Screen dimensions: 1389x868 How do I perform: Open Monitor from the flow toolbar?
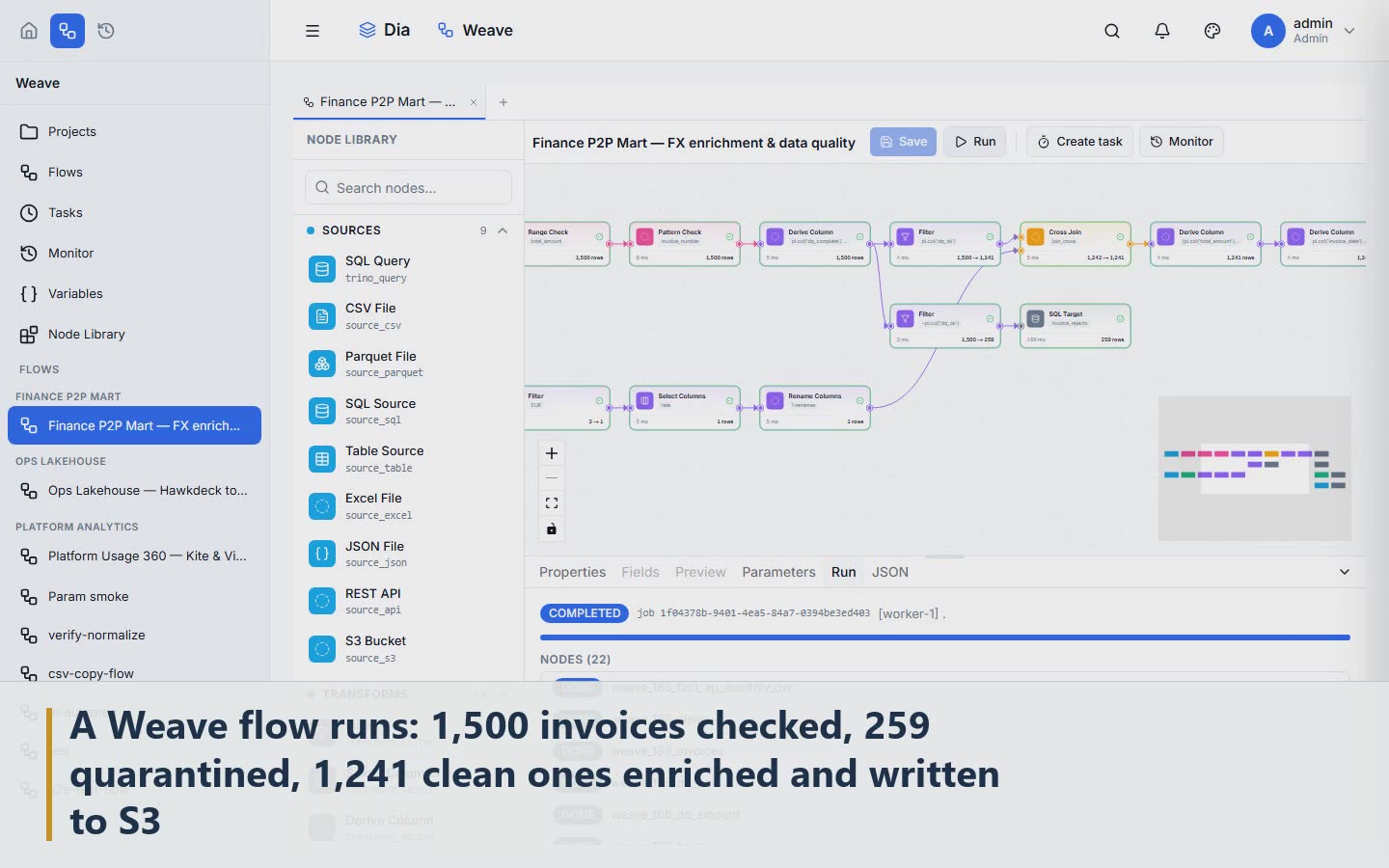pos(1182,142)
